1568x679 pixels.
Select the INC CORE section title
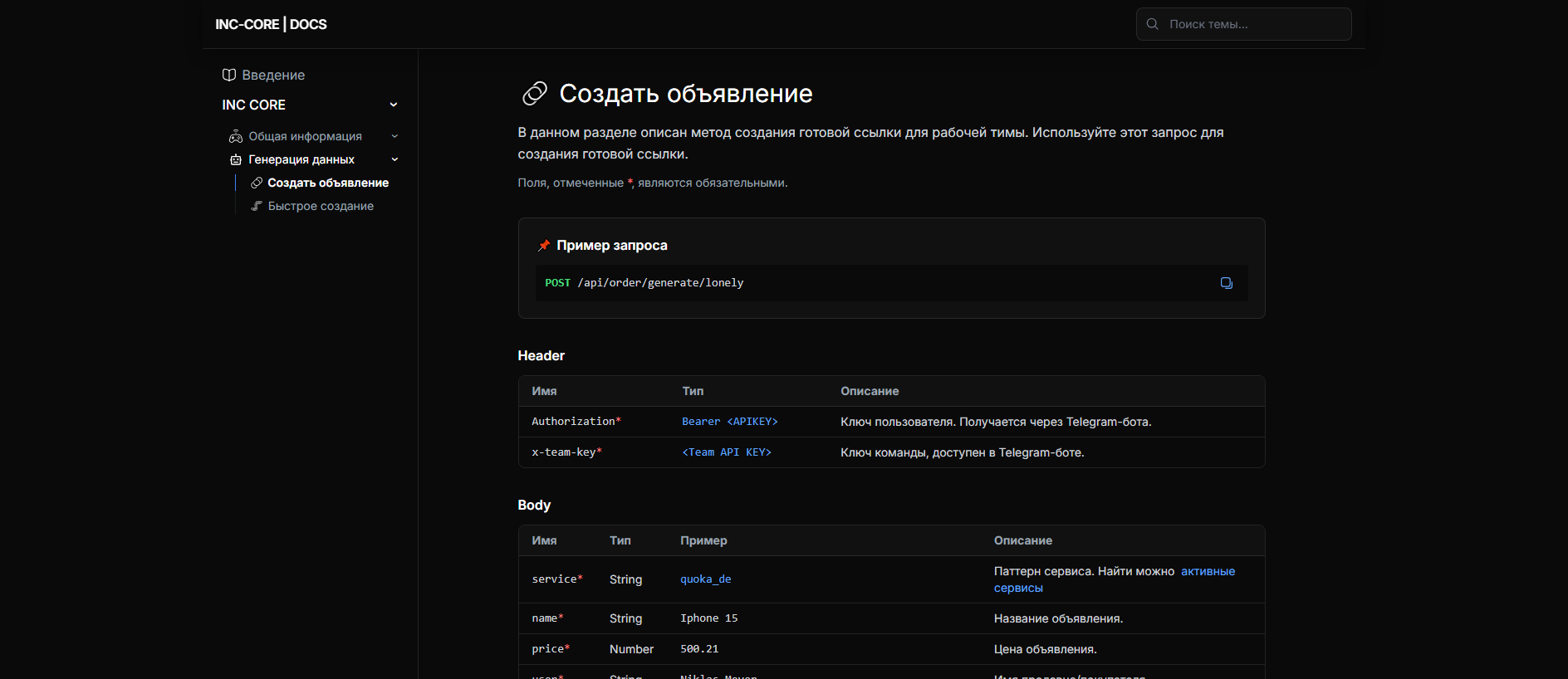pyautogui.click(x=253, y=105)
